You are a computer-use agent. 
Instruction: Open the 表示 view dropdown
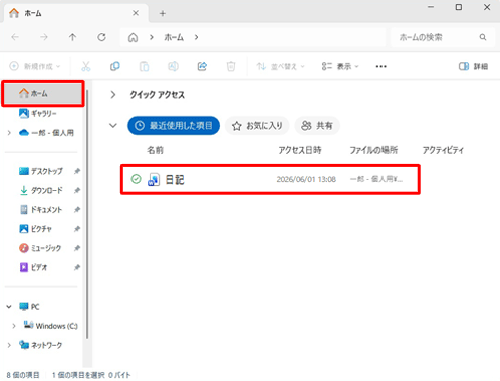click(x=340, y=66)
